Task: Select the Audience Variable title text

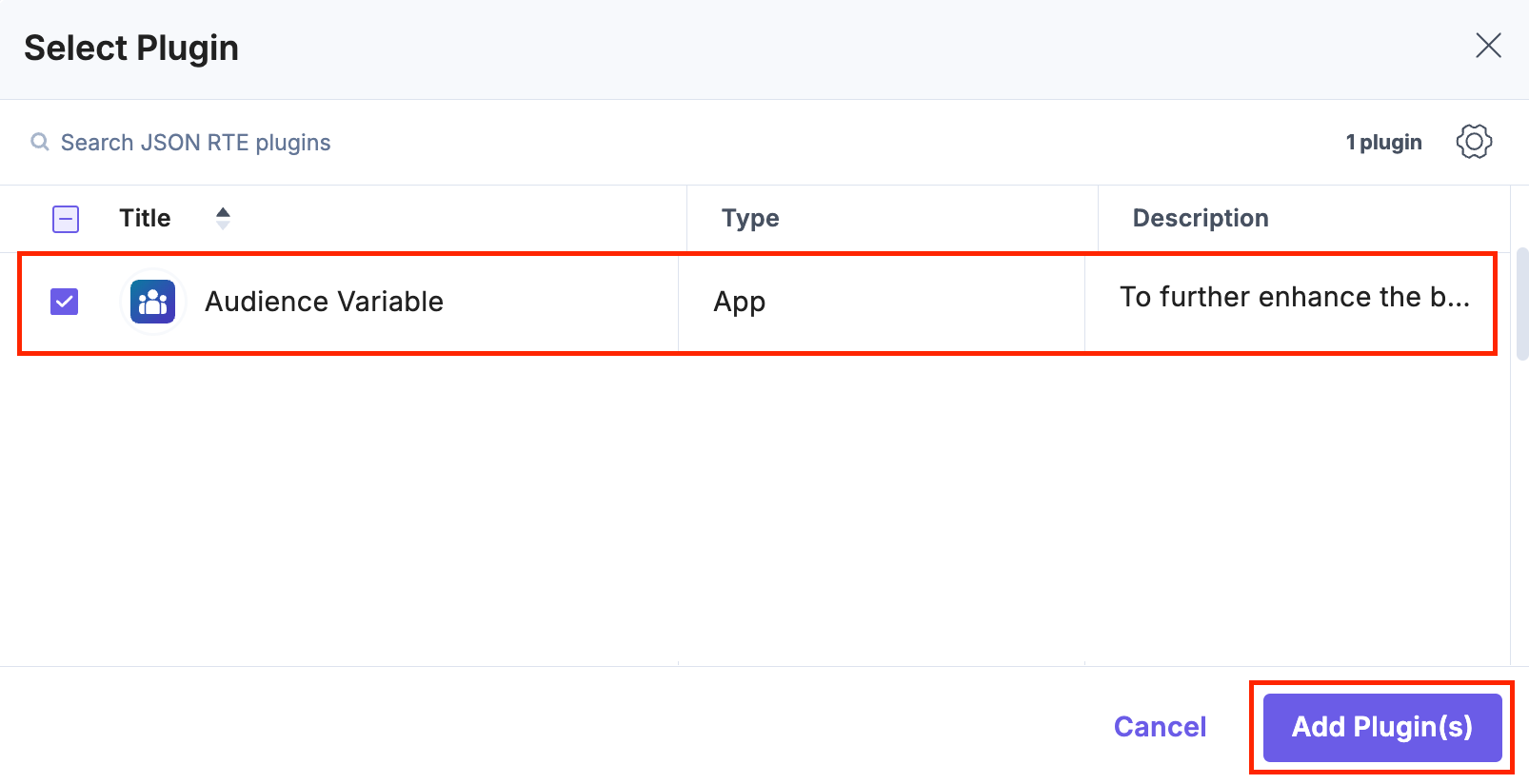Action: pyautogui.click(x=324, y=302)
